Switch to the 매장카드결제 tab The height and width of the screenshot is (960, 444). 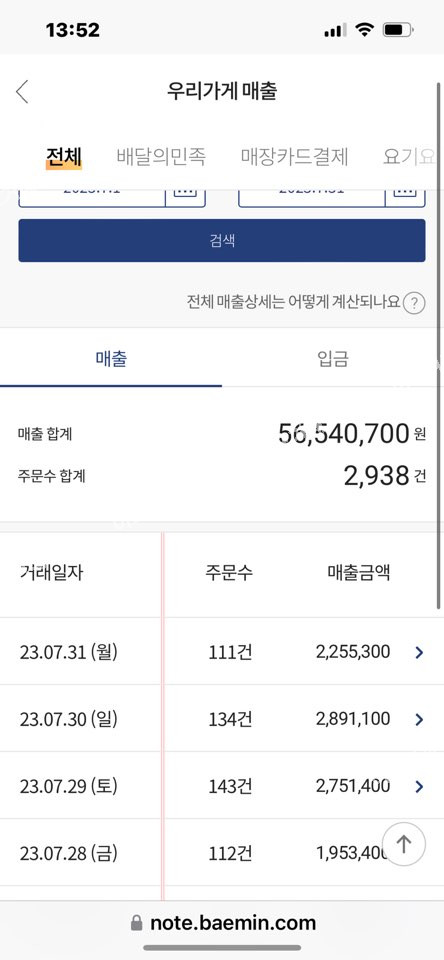pyautogui.click(x=295, y=157)
